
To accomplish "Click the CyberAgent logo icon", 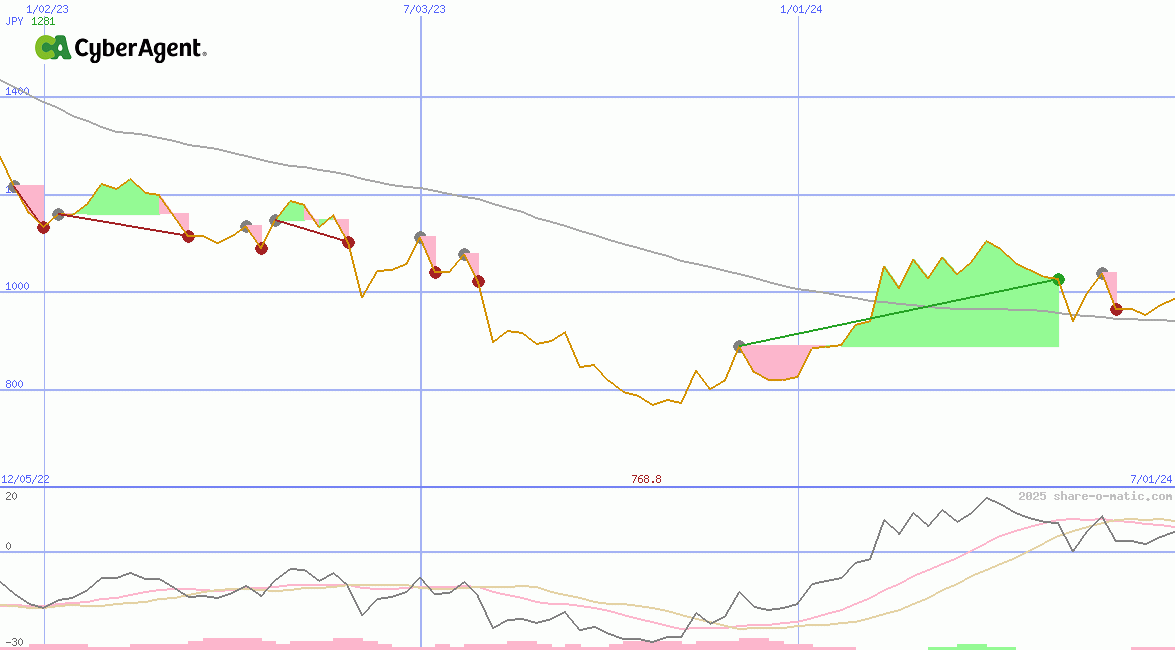I will click(53, 48).
